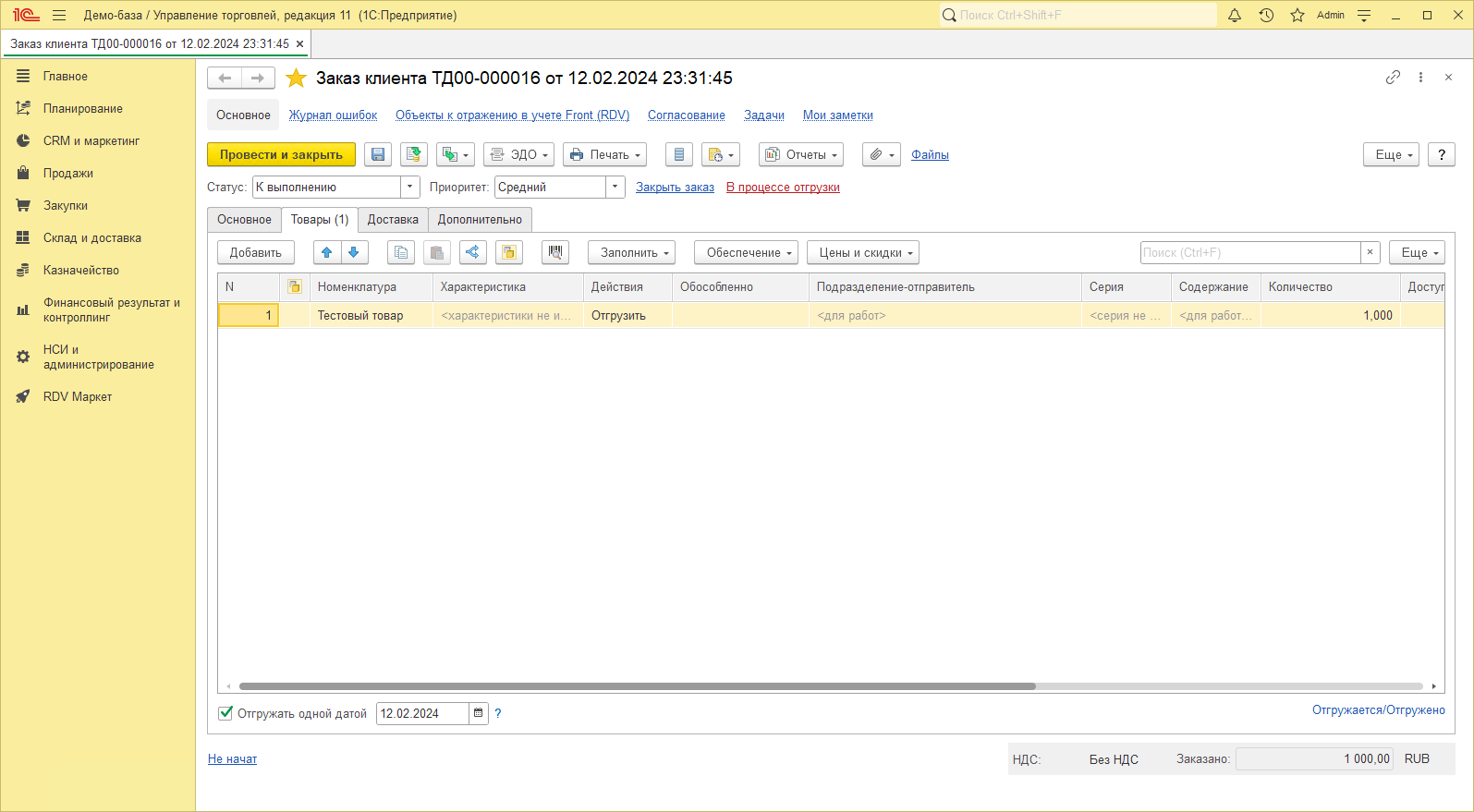Open the notifications bell
Image resolution: width=1474 pixels, height=812 pixels.
pyautogui.click(x=1235, y=15)
